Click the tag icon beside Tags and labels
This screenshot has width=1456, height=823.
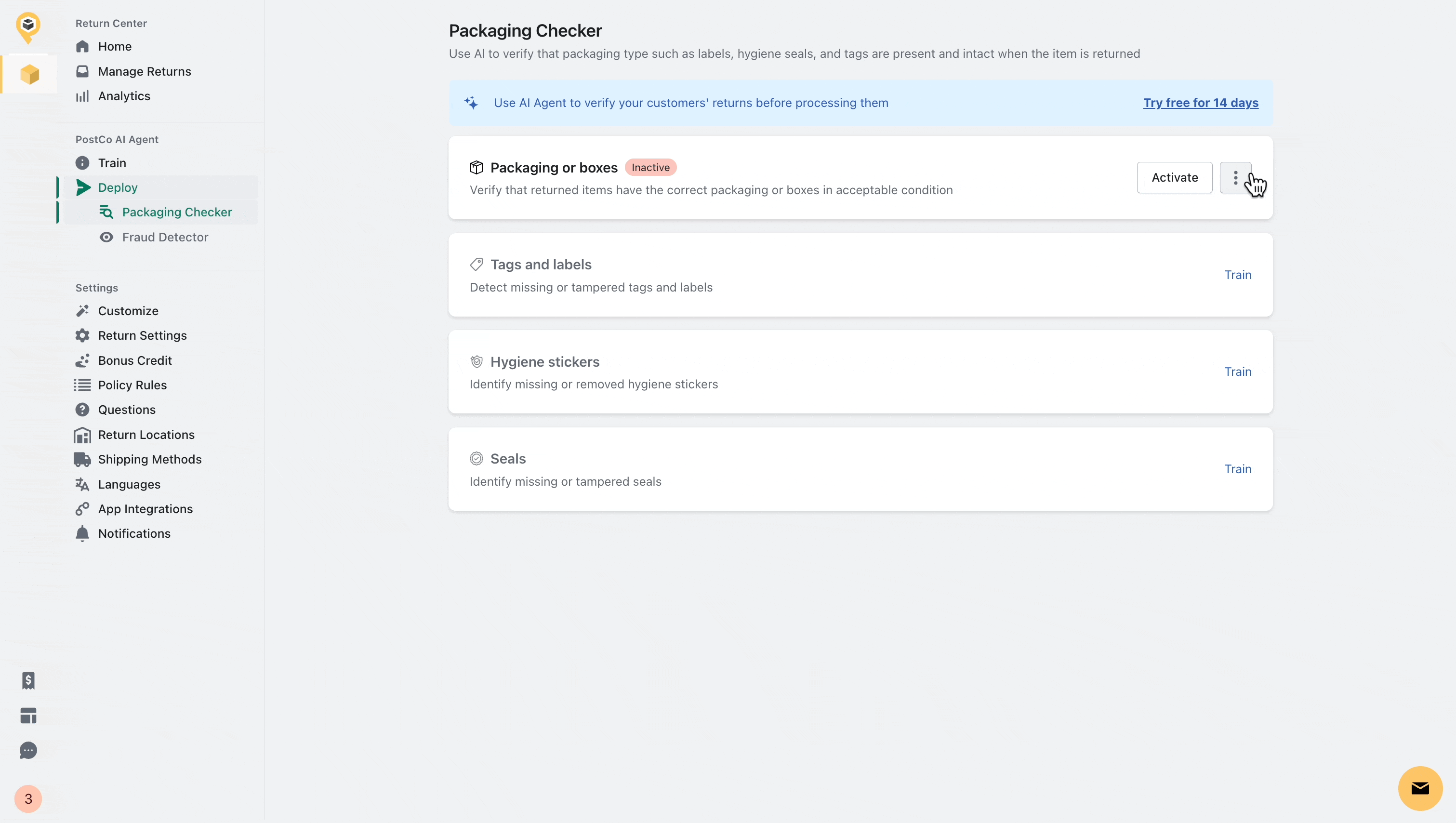point(477,265)
